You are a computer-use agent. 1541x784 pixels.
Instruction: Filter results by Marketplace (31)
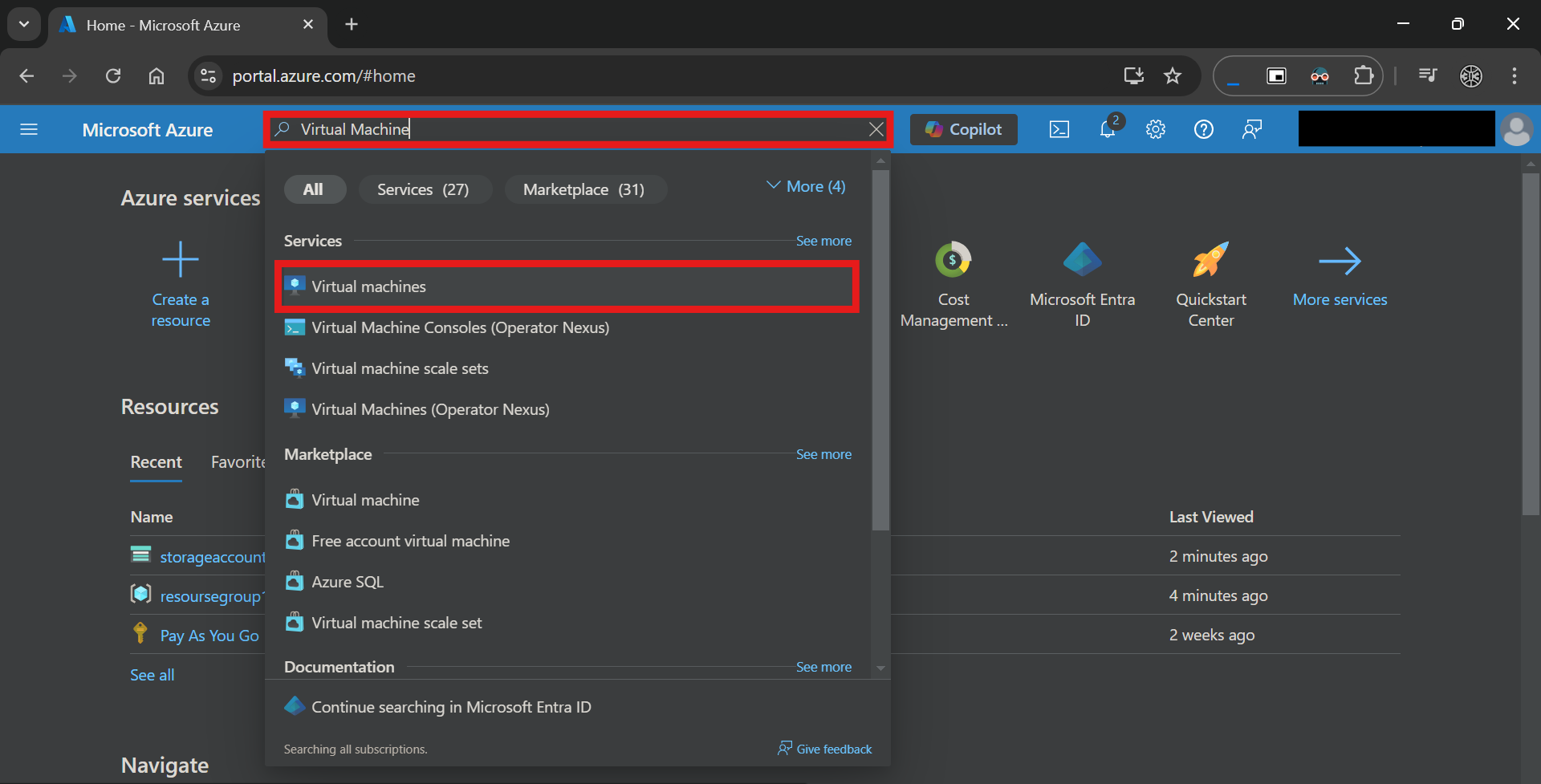584,189
